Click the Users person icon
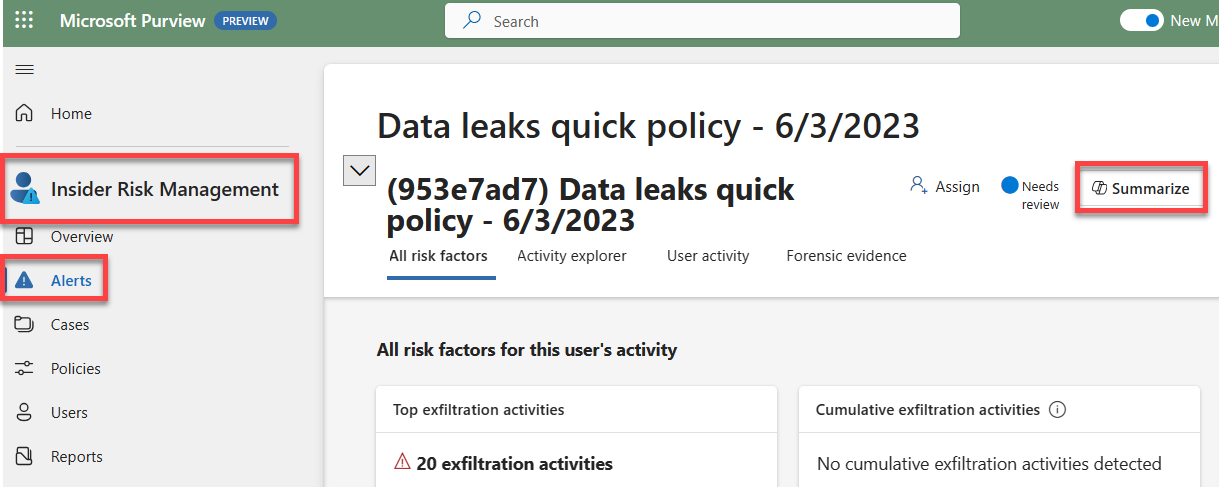 point(25,413)
